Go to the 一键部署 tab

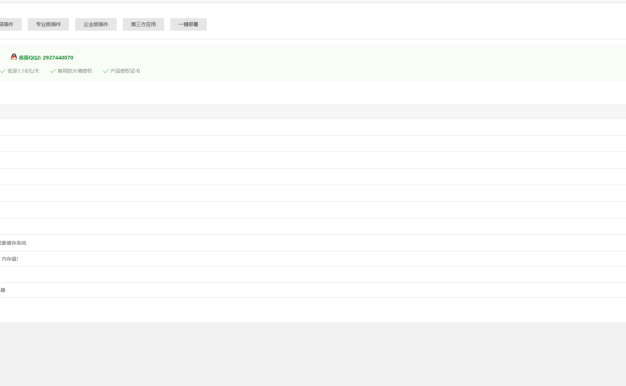[188, 24]
